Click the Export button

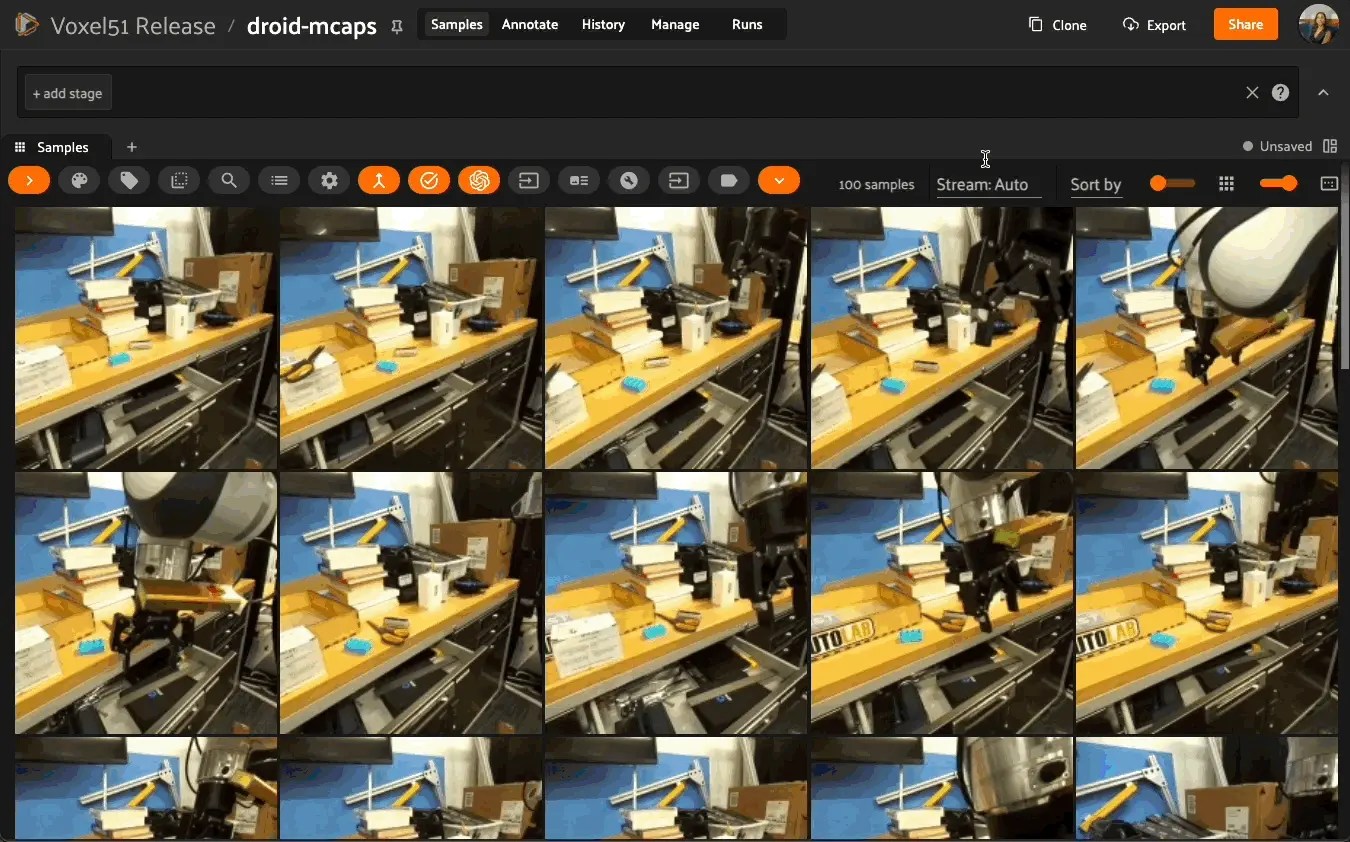[1154, 25]
